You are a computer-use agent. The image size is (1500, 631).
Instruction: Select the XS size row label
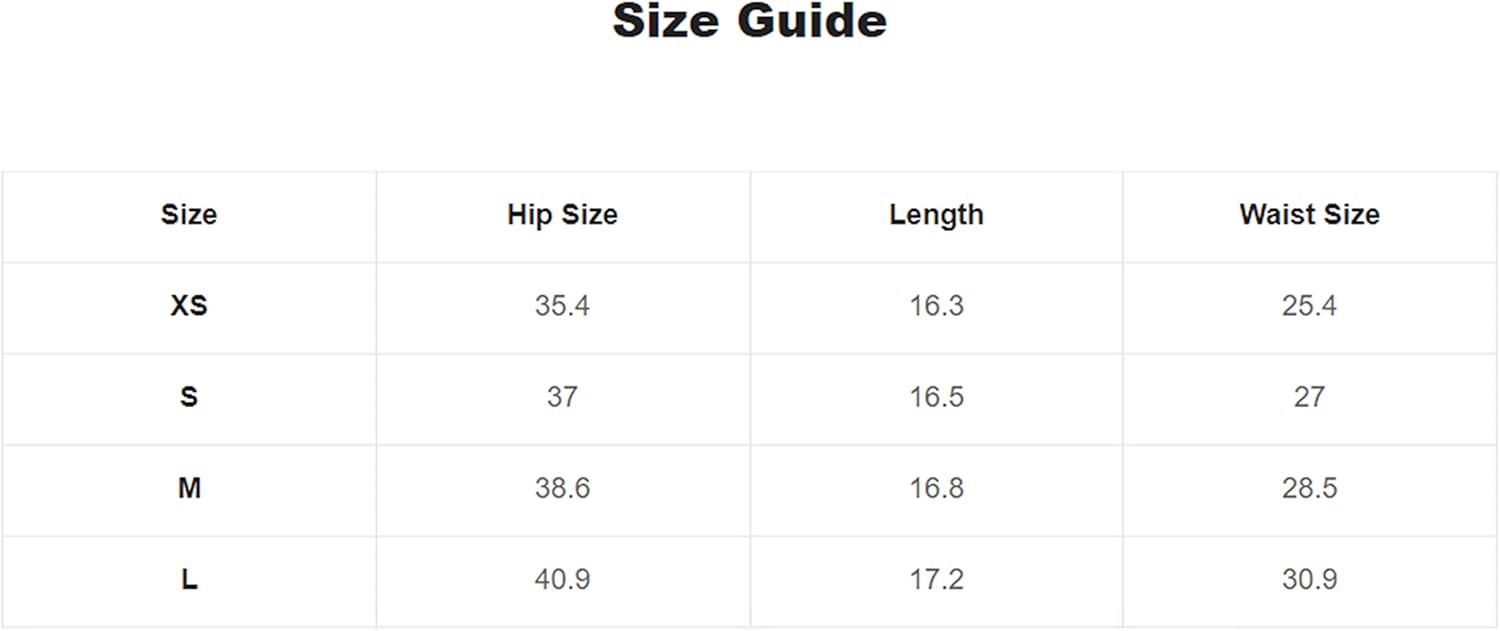pyautogui.click(x=189, y=305)
